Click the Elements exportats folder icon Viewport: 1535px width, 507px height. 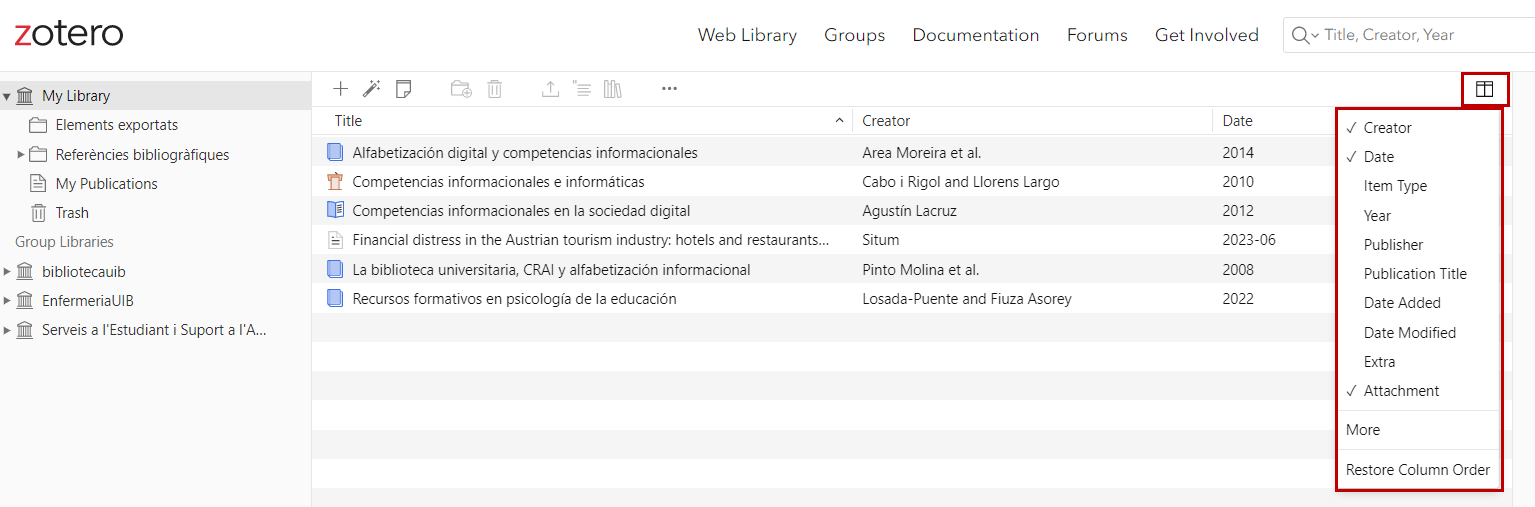[x=38, y=125]
